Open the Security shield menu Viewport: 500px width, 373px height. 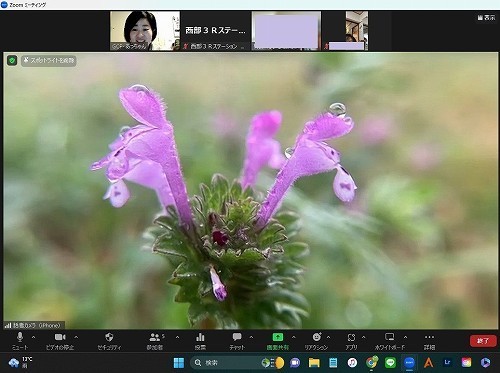point(109,341)
